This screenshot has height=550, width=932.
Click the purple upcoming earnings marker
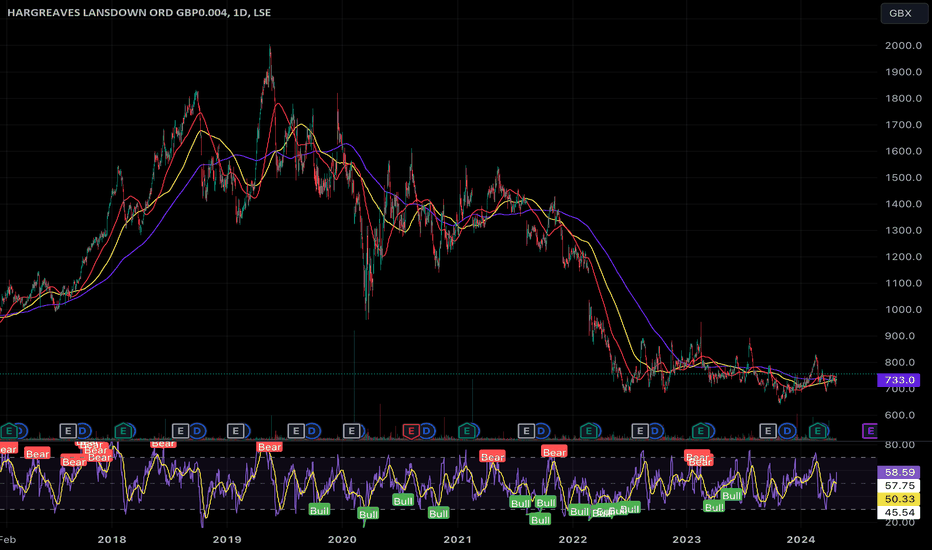tap(870, 430)
